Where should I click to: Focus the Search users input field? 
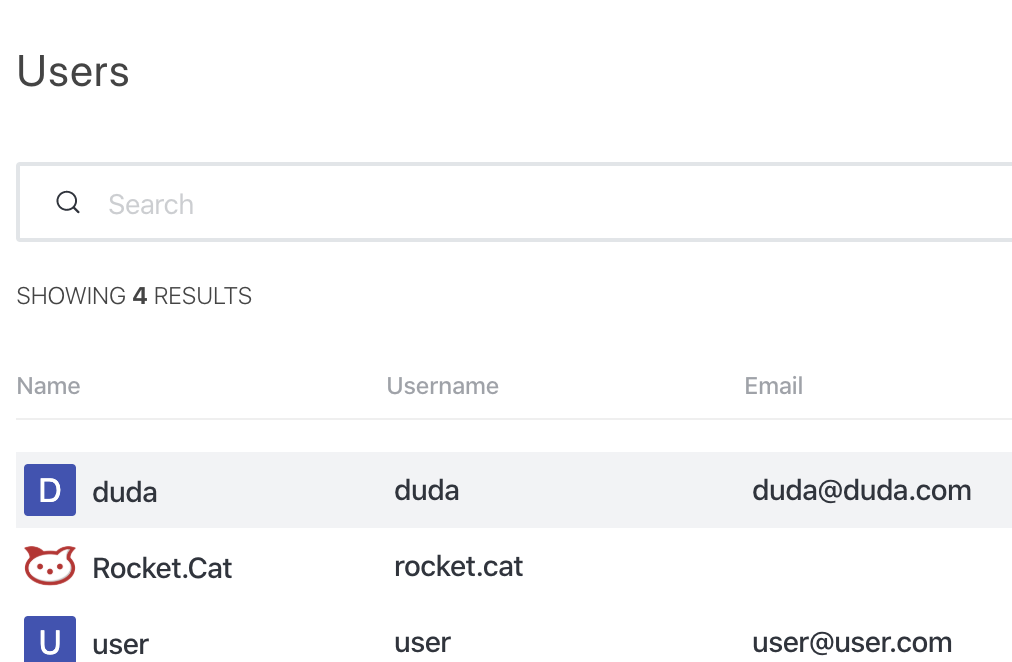(x=515, y=203)
